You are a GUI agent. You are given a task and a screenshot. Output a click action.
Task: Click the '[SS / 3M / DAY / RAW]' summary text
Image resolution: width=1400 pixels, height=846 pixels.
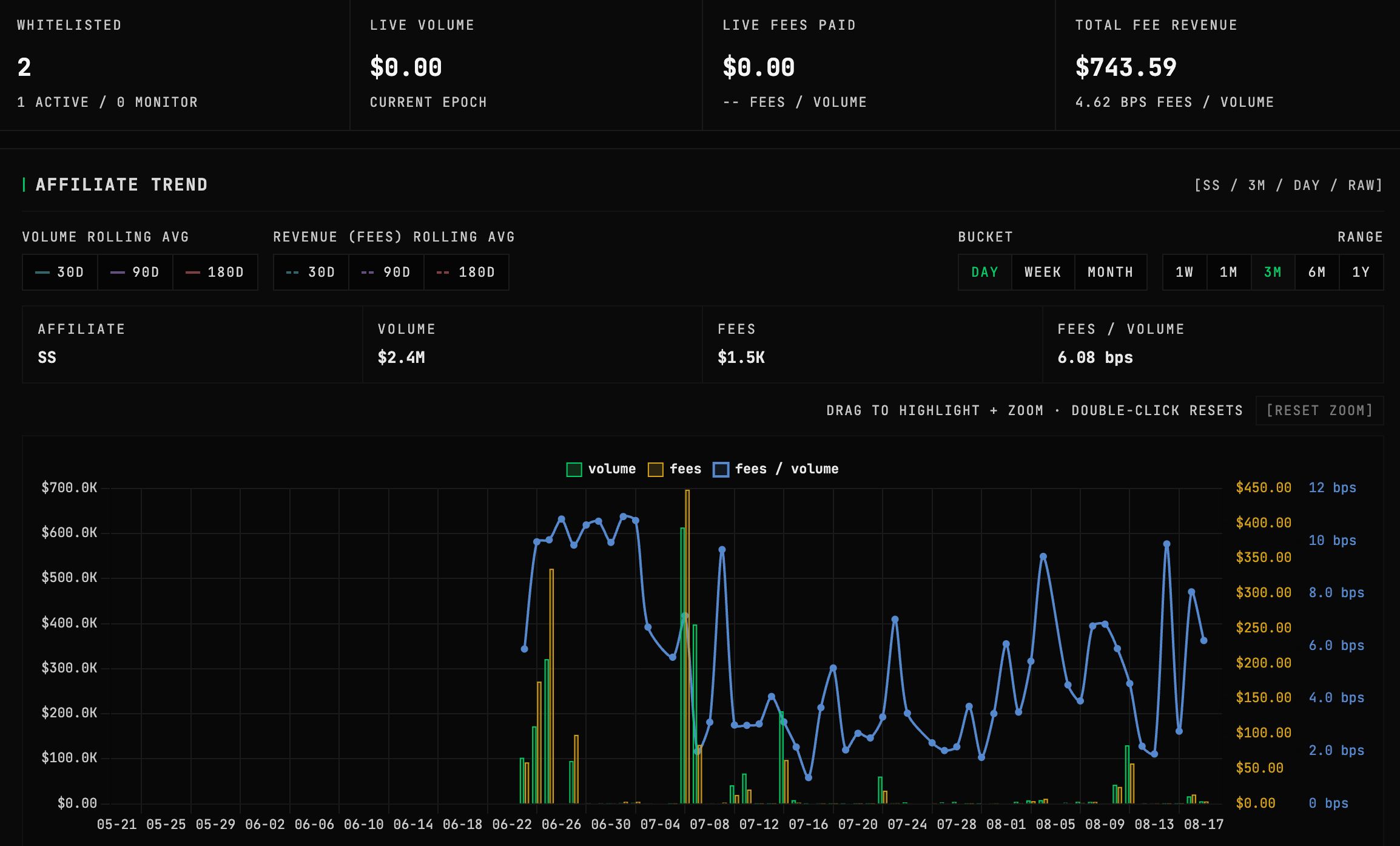pyautogui.click(x=1288, y=186)
